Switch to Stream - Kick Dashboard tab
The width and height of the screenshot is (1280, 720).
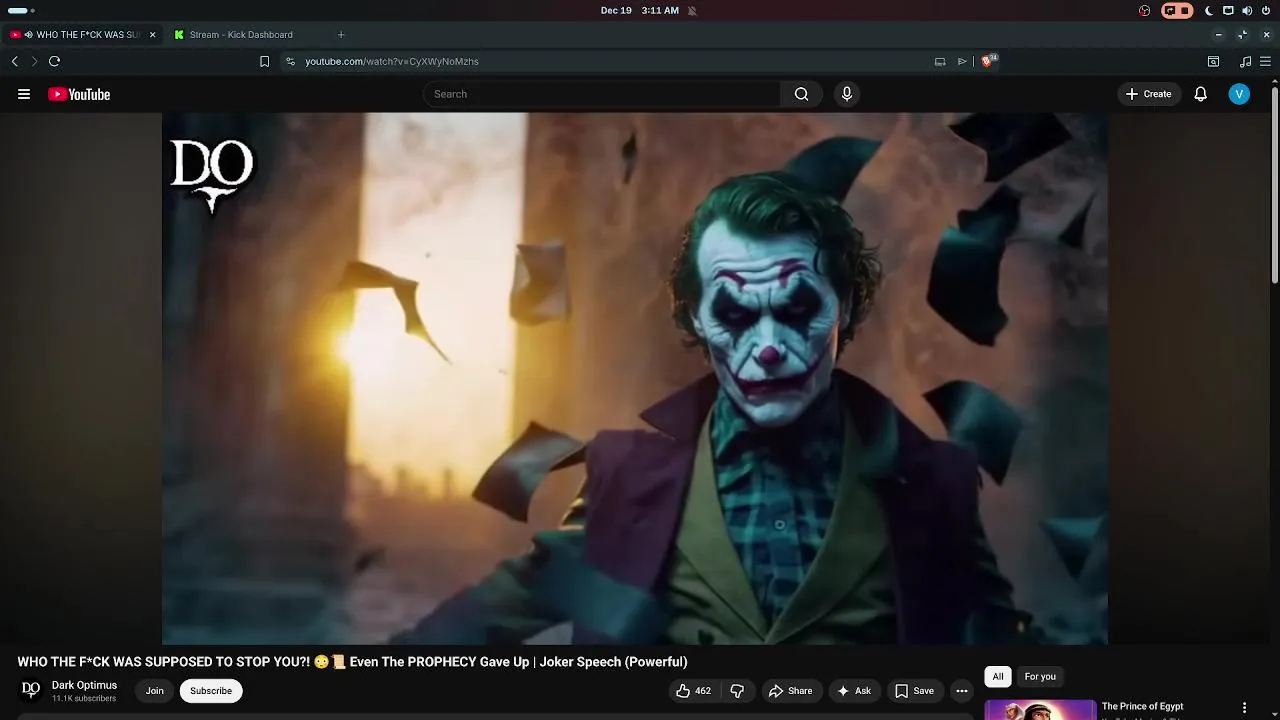[241, 35]
